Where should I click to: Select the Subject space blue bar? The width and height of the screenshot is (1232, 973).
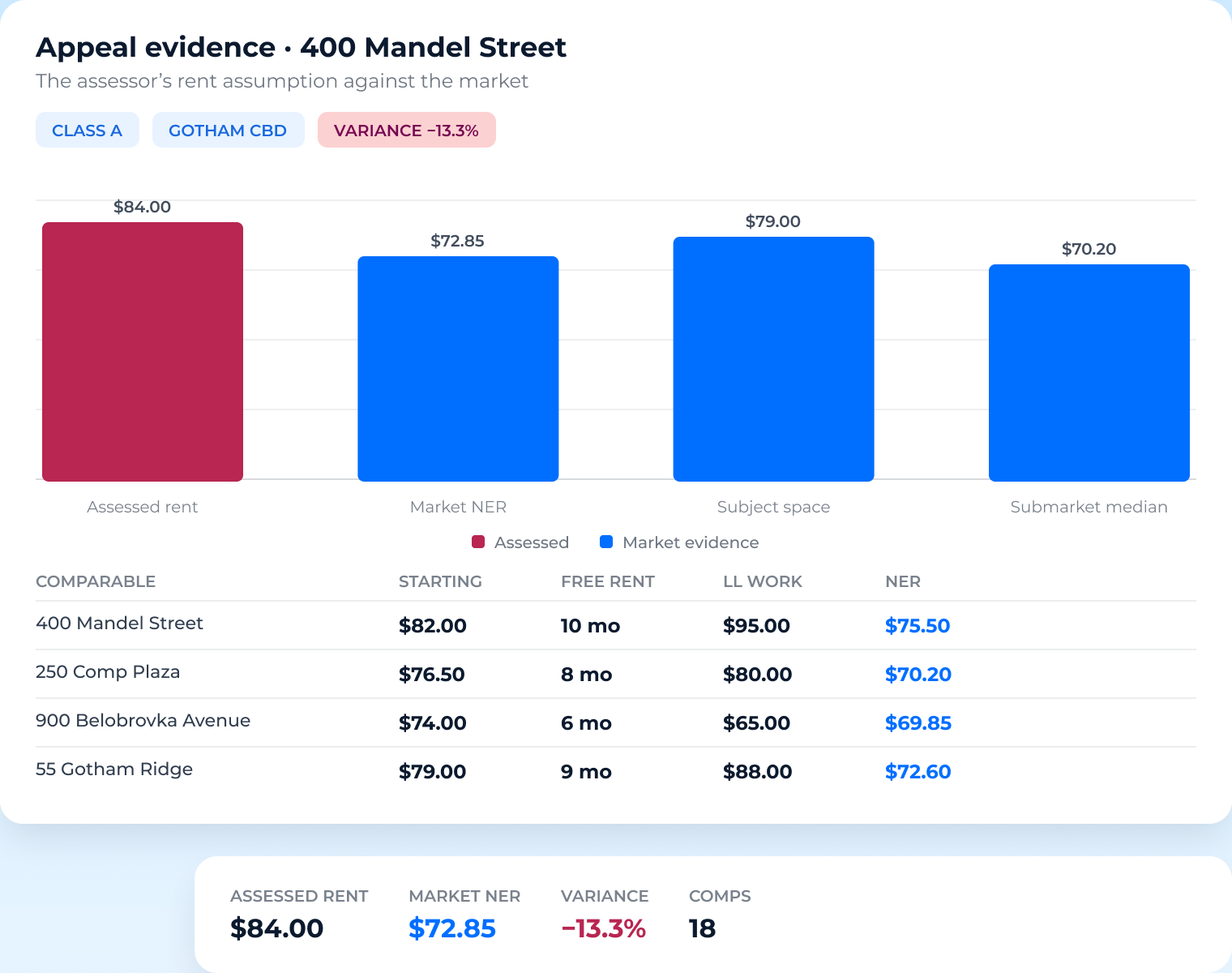[773, 358]
